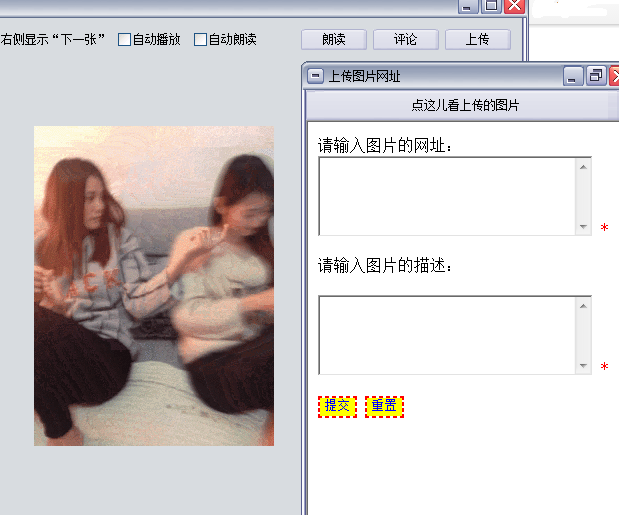
Task: Click the 朗读 button
Action: 334,40
